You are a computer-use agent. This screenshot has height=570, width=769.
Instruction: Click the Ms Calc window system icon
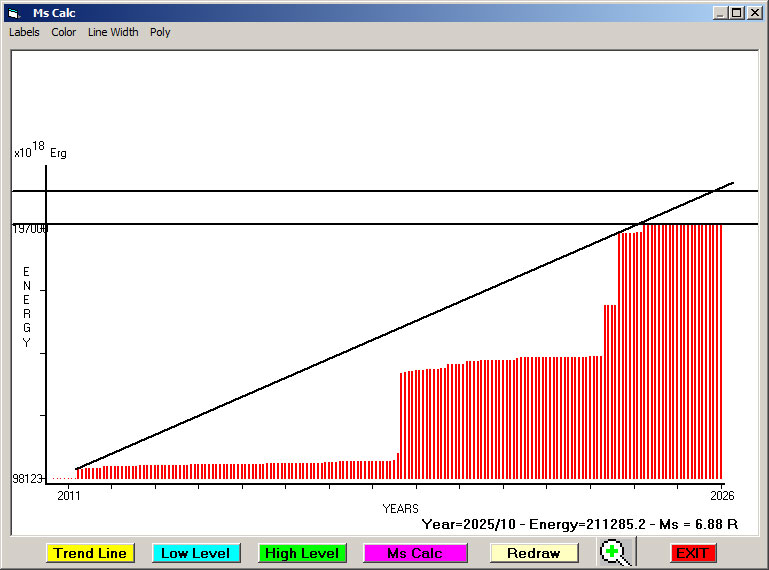coord(14,13)
